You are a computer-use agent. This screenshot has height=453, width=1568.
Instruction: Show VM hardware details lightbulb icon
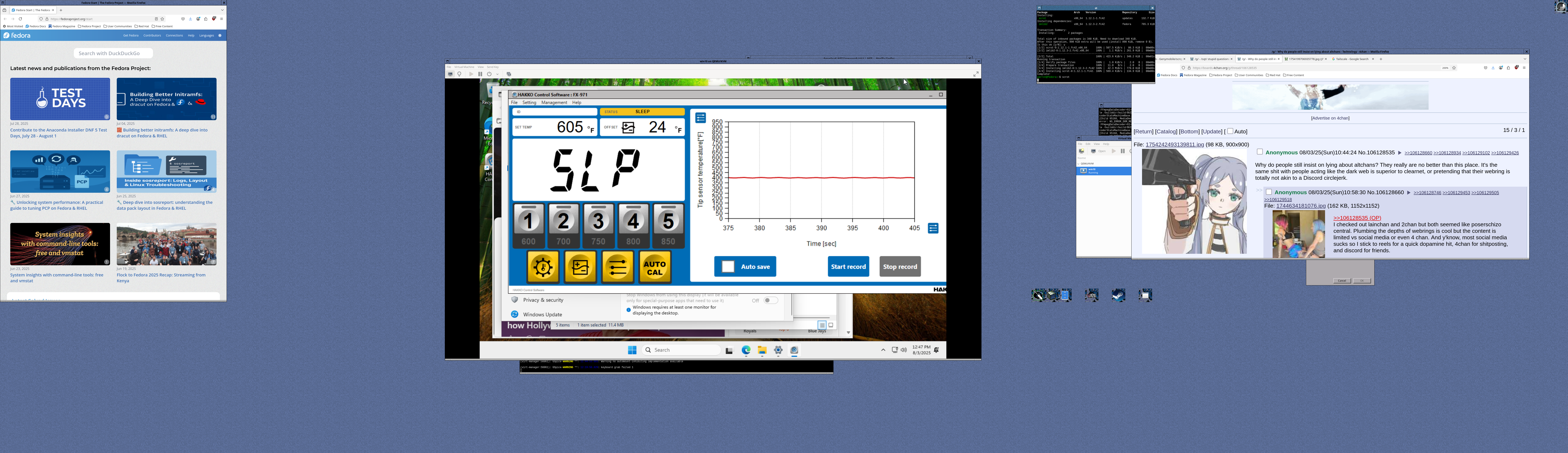(459, 74)
